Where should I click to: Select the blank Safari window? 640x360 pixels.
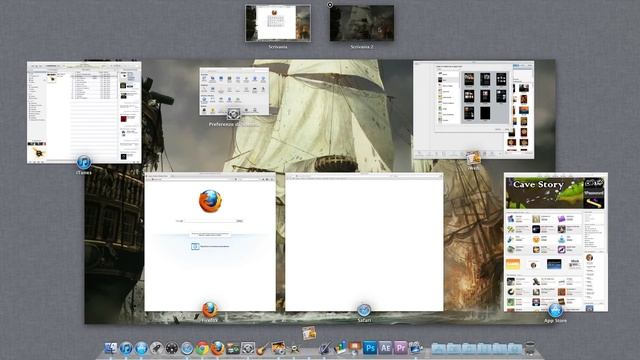coord(364,242)
